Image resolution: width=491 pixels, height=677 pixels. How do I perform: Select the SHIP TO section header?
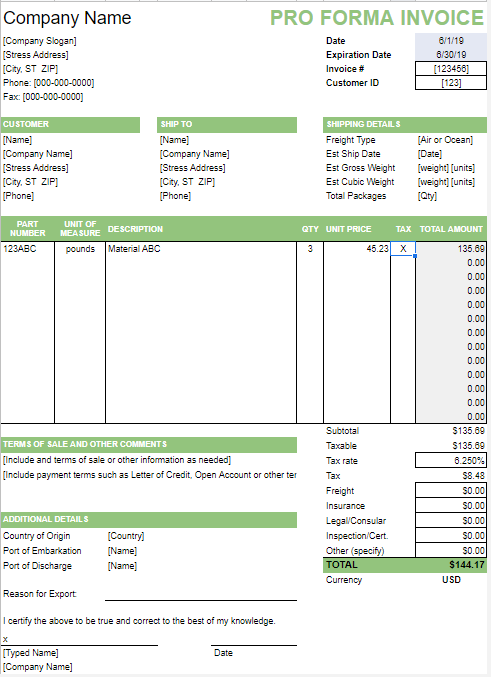click(x=227, y=124)
